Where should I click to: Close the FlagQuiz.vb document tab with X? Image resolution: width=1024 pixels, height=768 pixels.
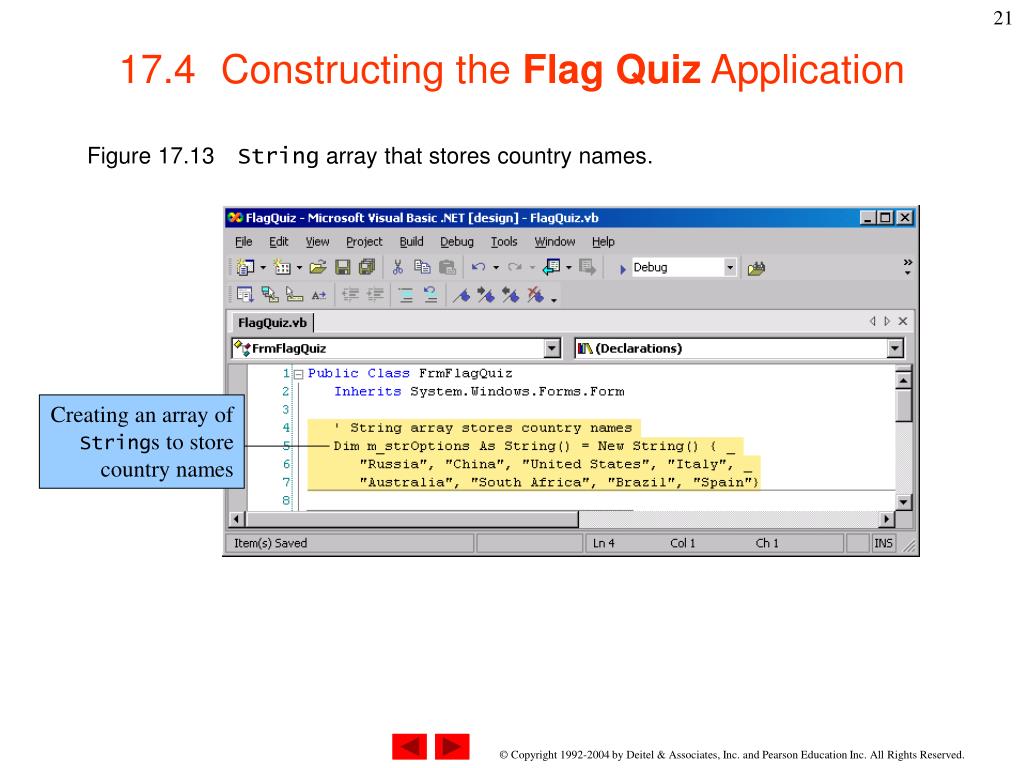pyautogui.click(x=903, y=321)
